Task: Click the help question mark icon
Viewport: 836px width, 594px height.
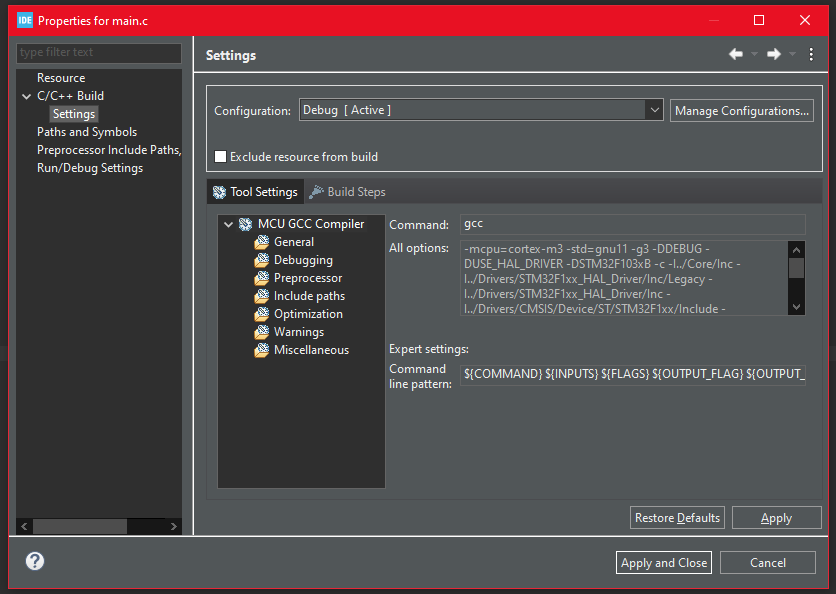Action: 35,561
